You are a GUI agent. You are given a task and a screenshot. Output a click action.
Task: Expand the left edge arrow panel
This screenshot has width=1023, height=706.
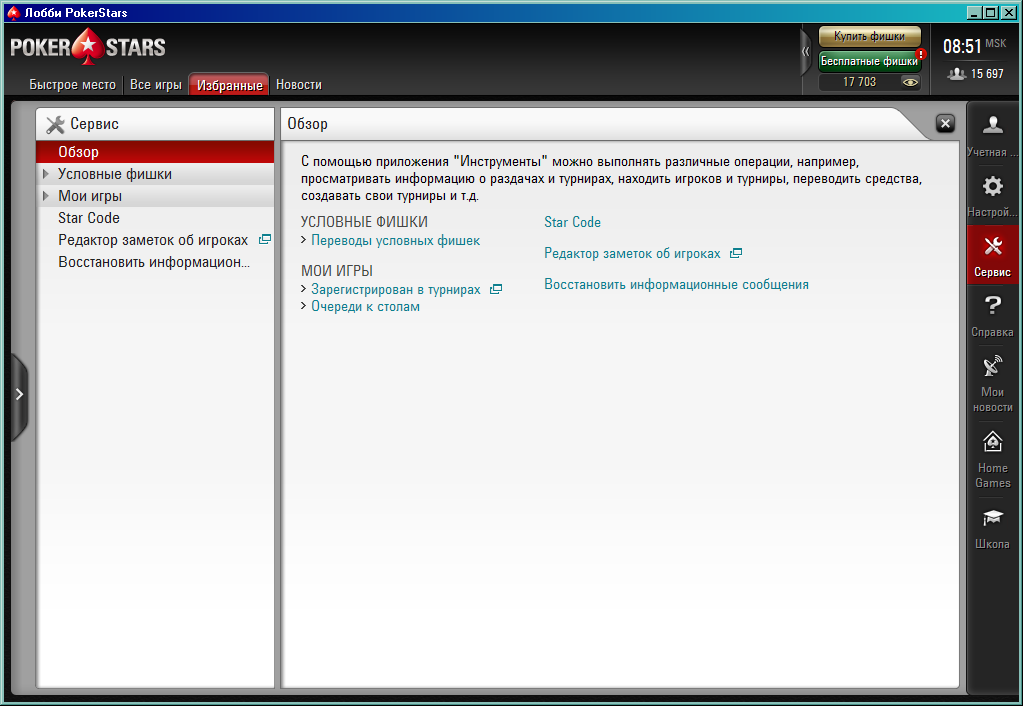coord(19,394)
